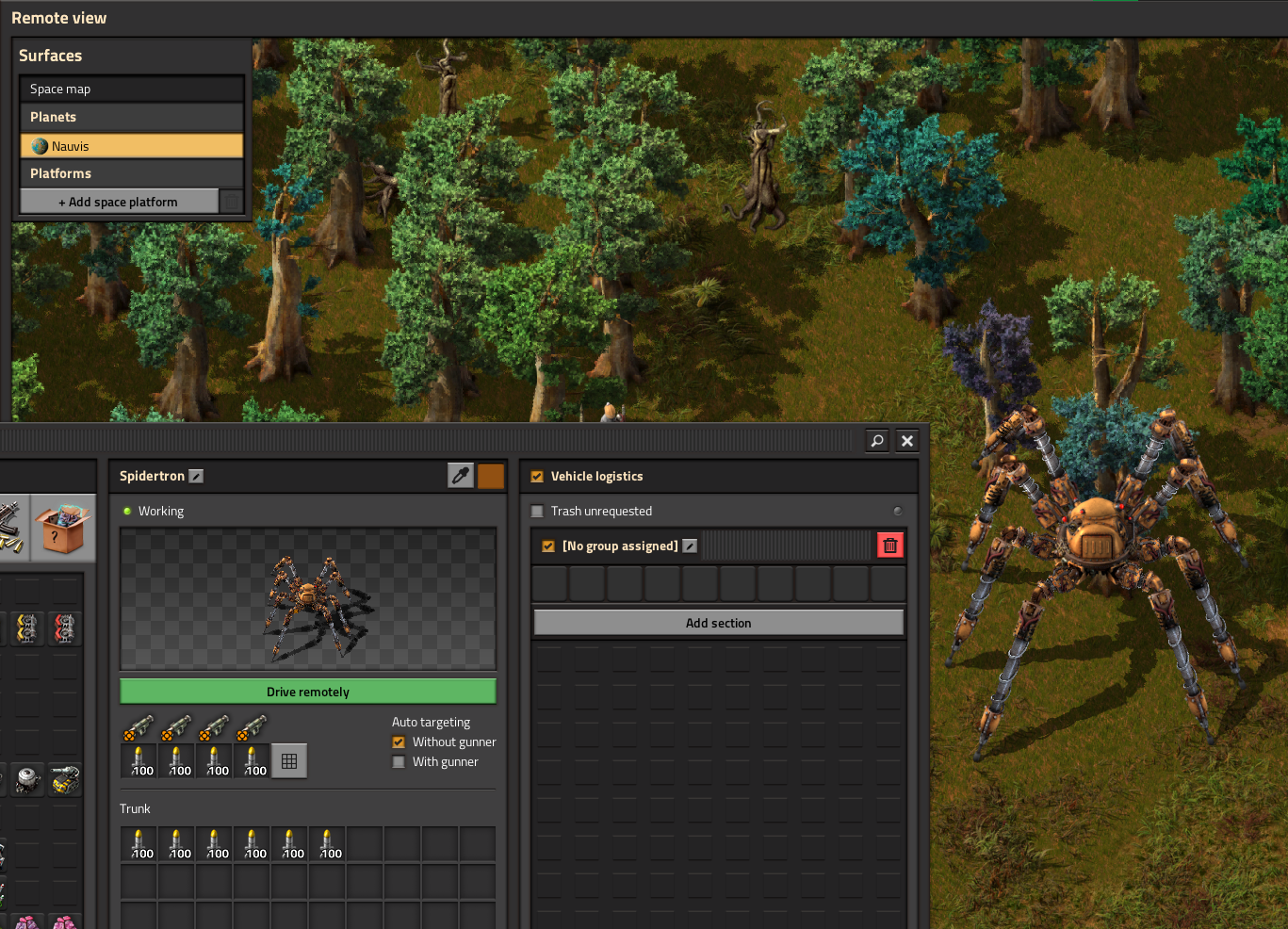Click the Trunk label
This screenshot has height=929, width=1288.
click(135, 809)
